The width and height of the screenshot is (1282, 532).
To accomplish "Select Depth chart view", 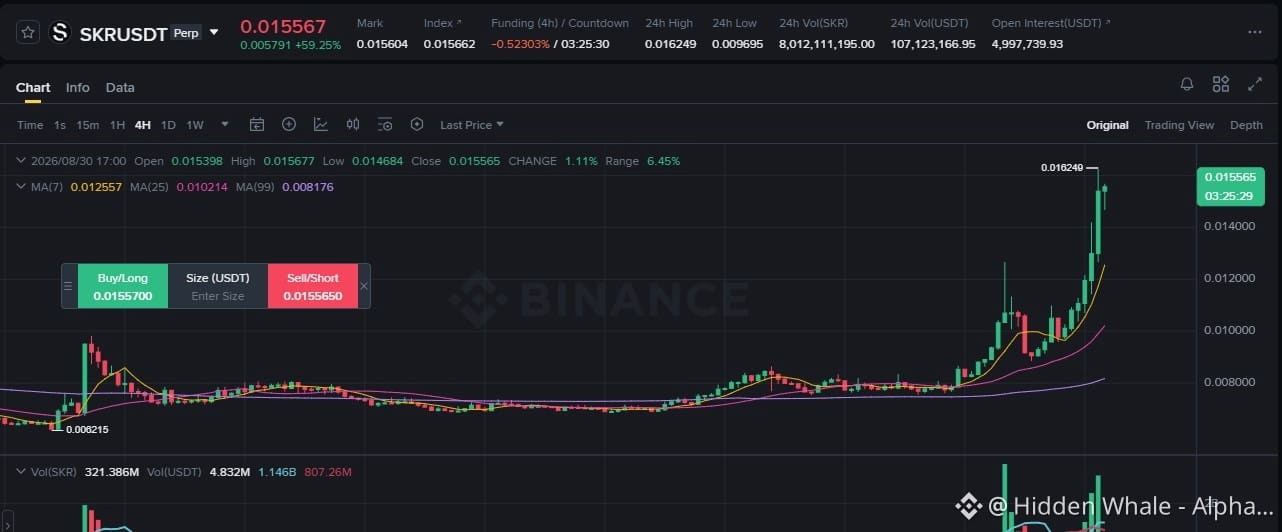I will [x=1246, y=125].
